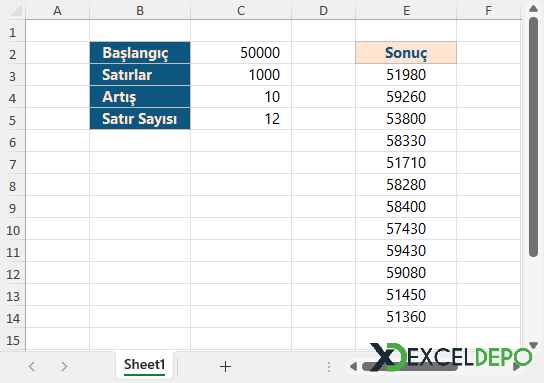Select row 10 header

[x=13, y=230]
